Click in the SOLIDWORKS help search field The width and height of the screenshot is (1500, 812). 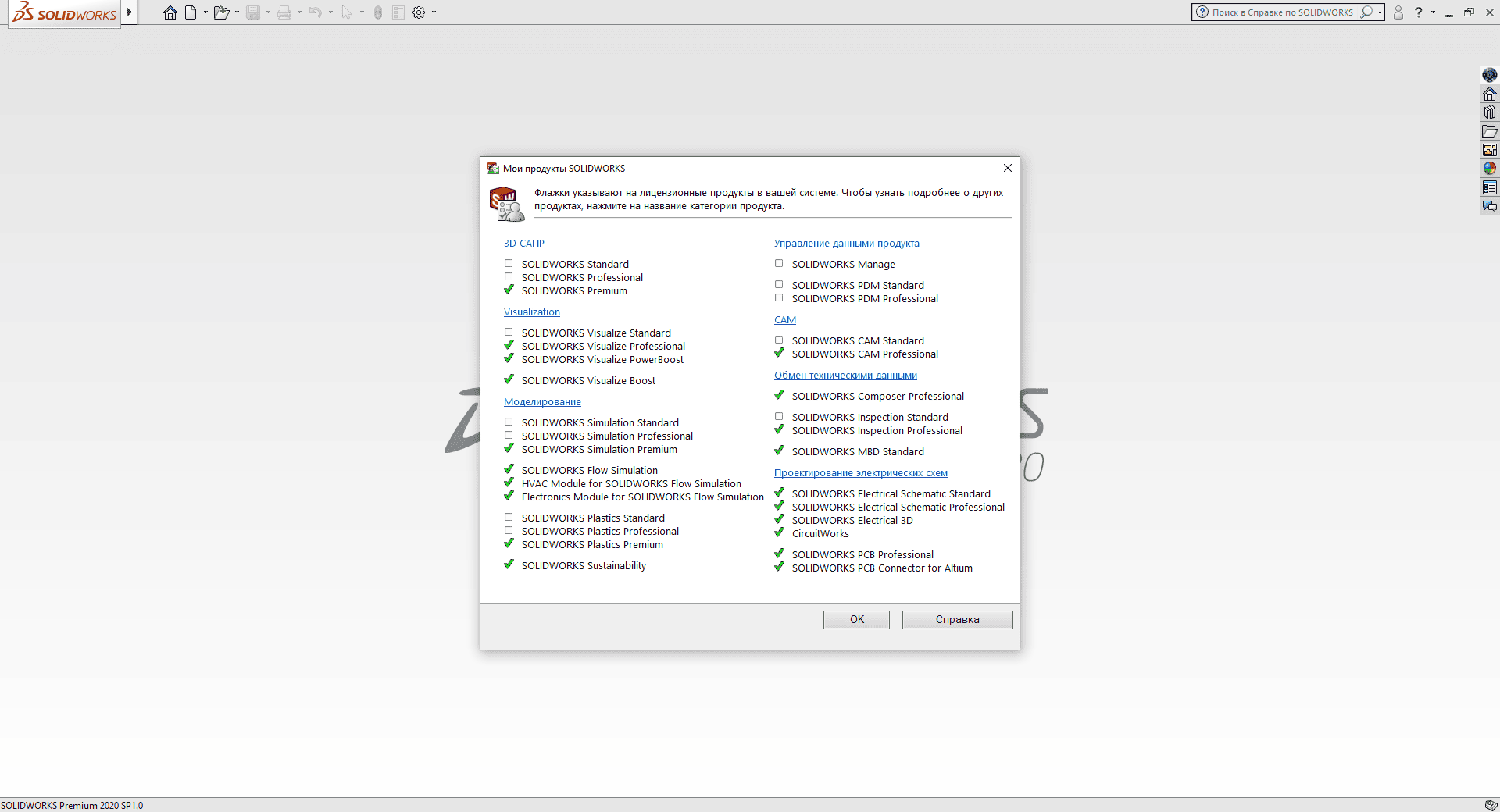point(1282,12)
